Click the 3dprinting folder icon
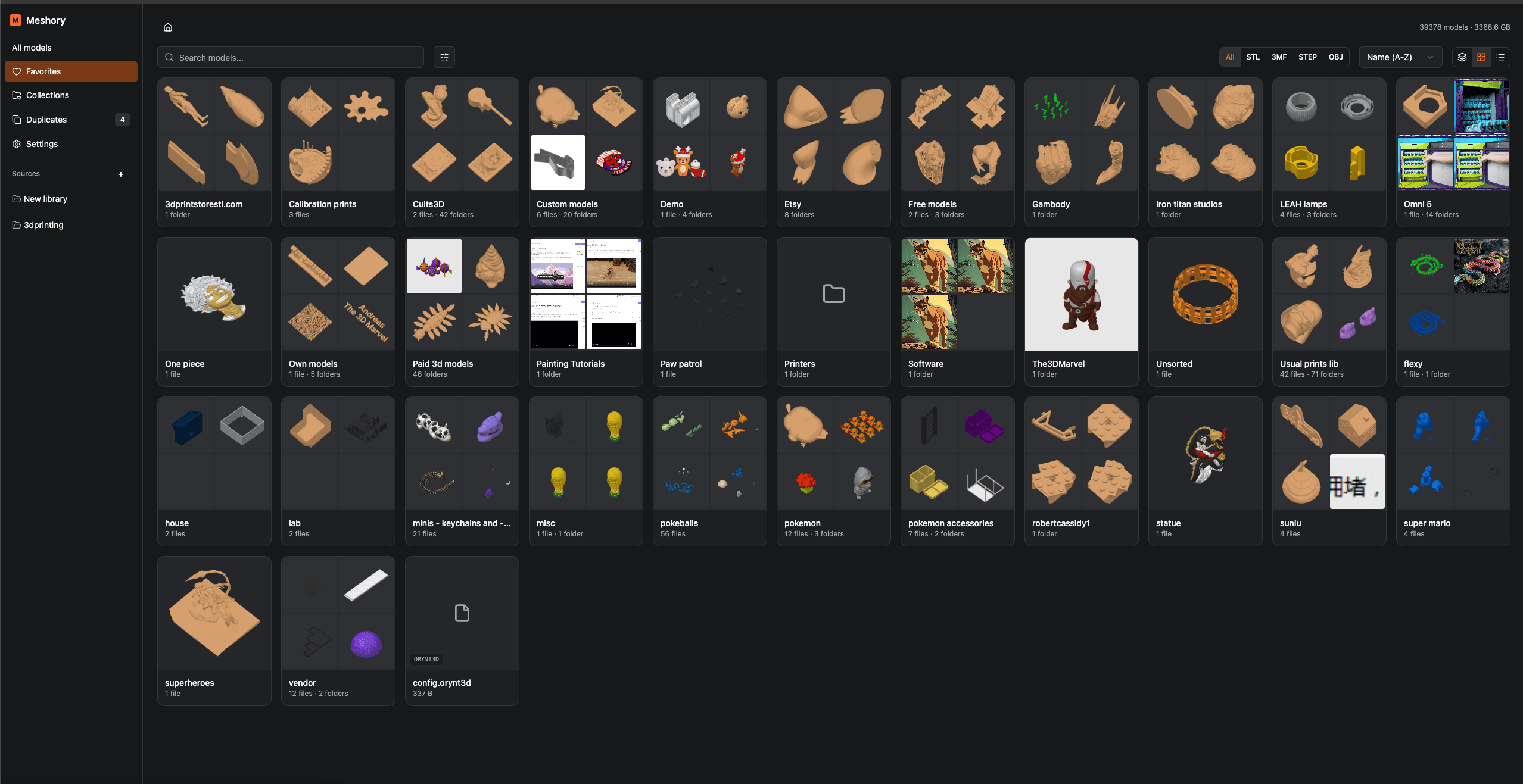This screenshot has width=1523, height=784. point(17,225)
